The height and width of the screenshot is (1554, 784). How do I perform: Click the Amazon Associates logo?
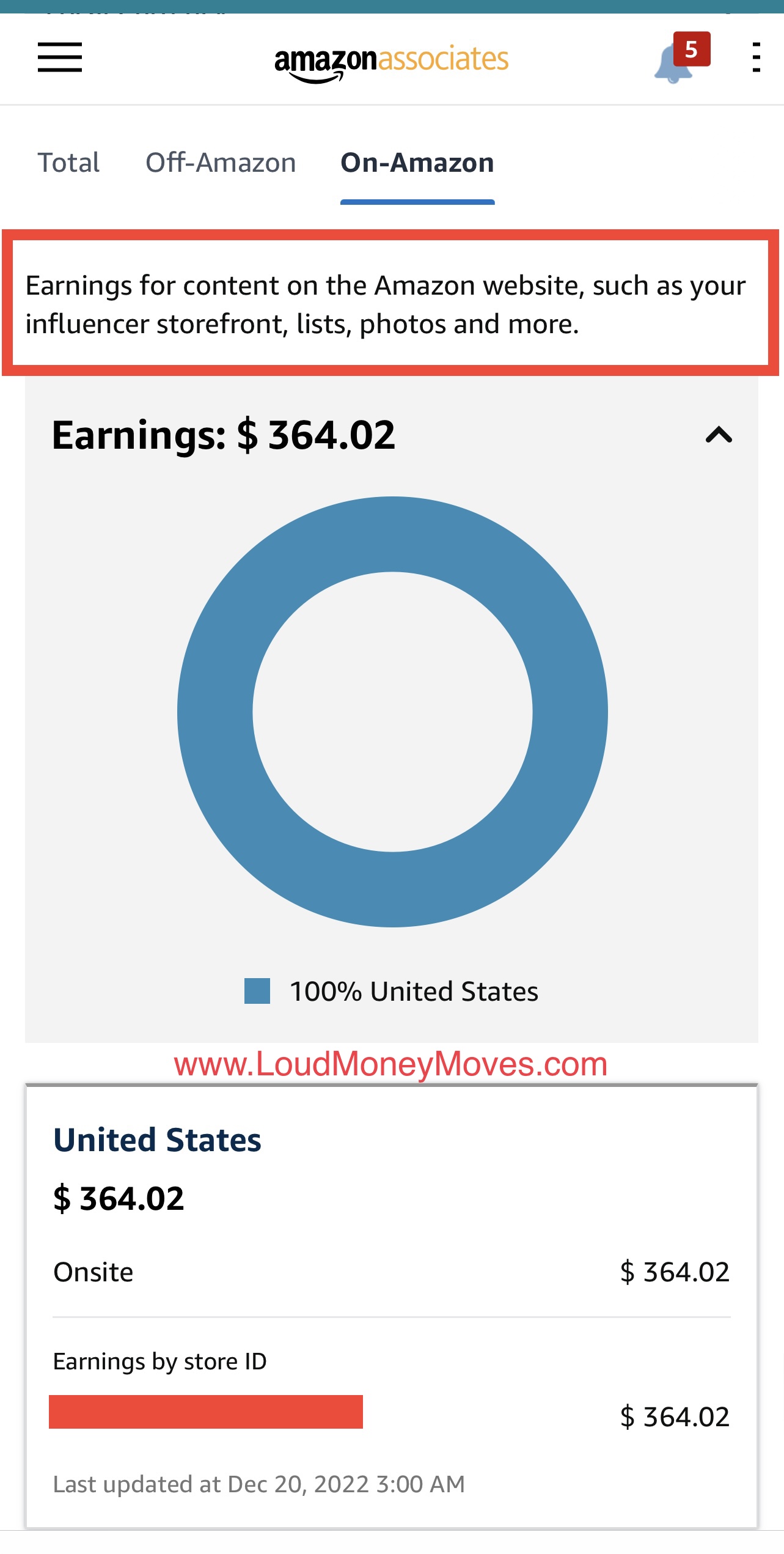tap(391, 58)
